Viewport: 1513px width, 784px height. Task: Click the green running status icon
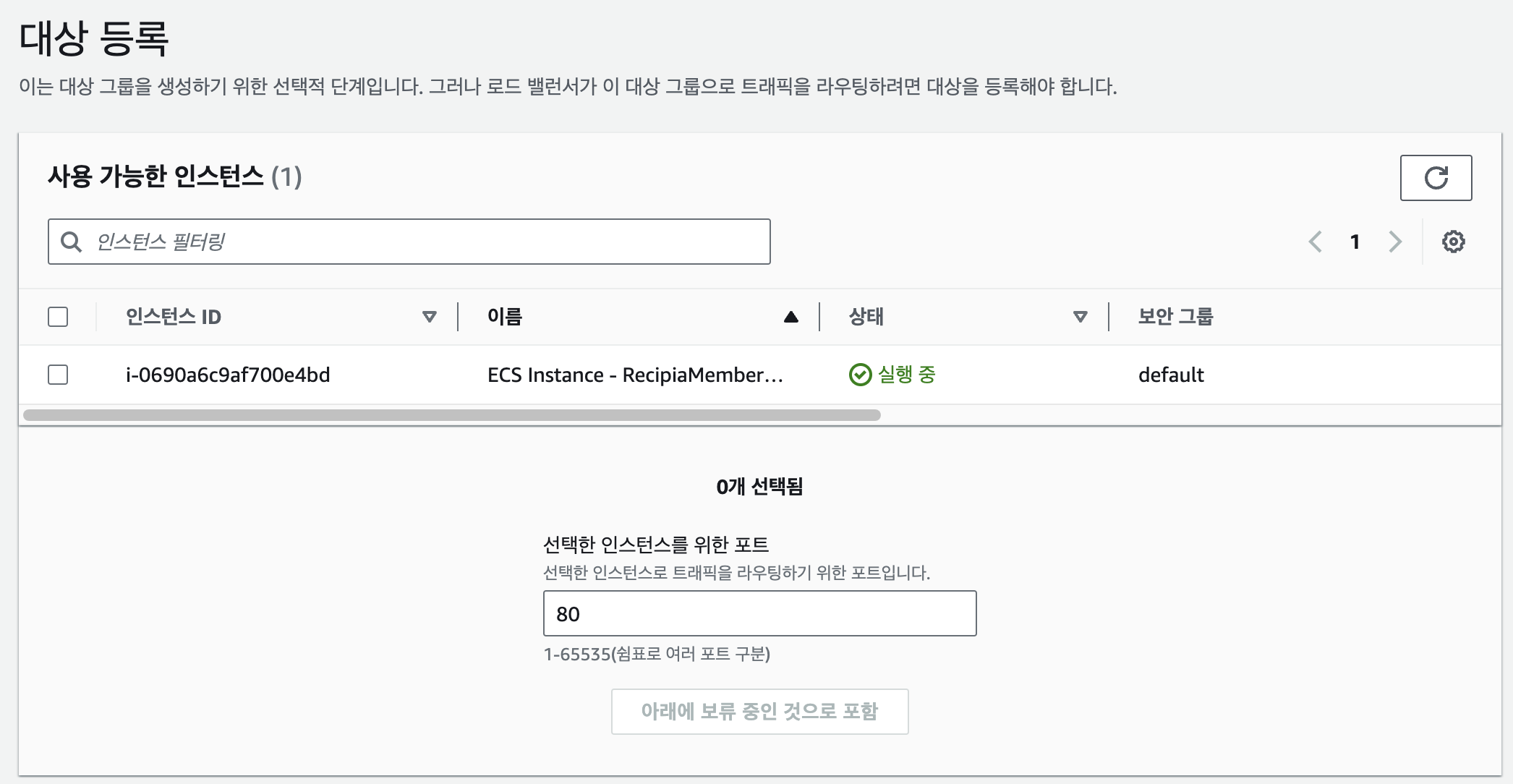(x=858, y=375)
